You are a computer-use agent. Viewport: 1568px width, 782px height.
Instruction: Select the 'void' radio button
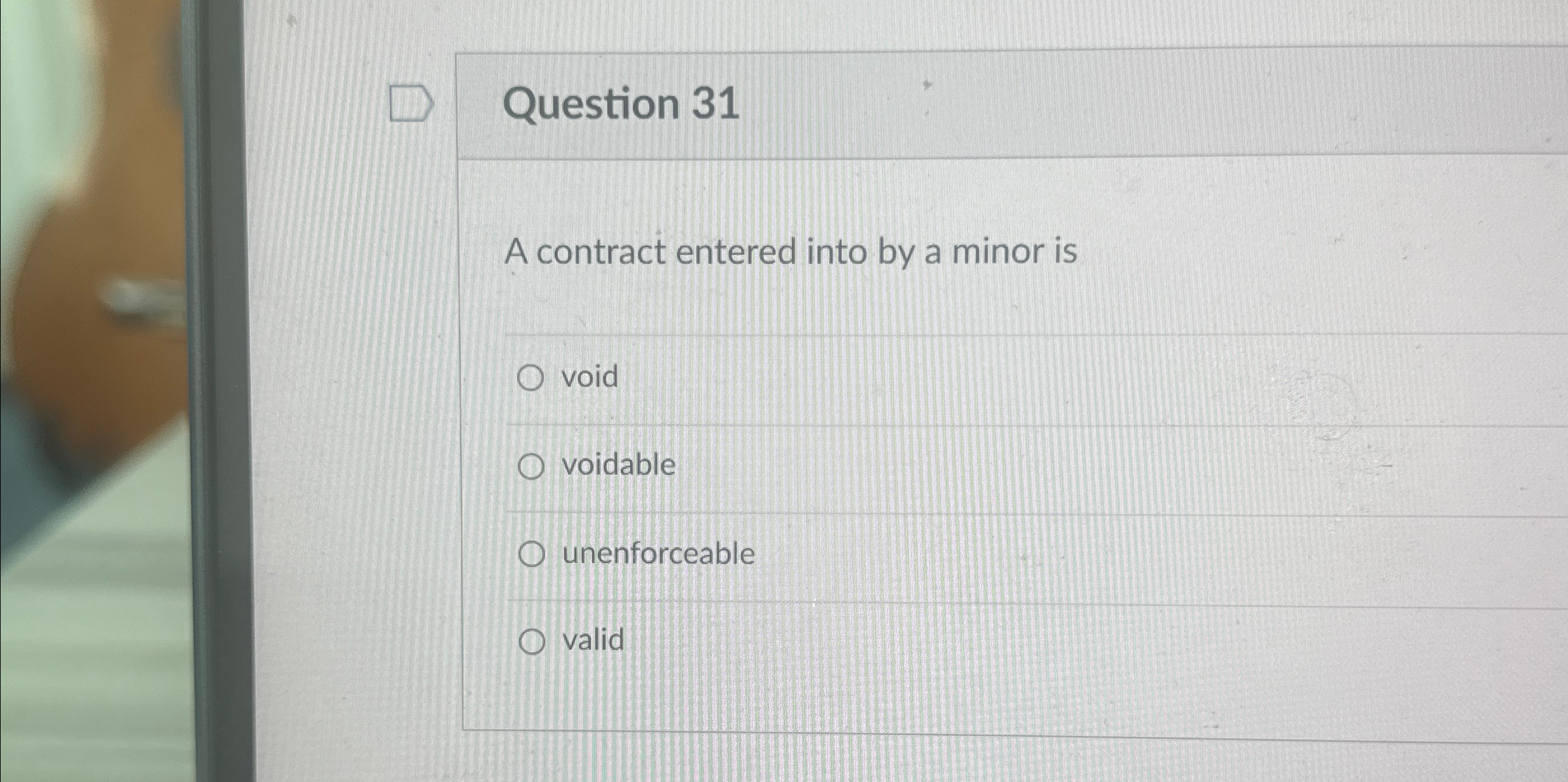[x=531, y=378]
